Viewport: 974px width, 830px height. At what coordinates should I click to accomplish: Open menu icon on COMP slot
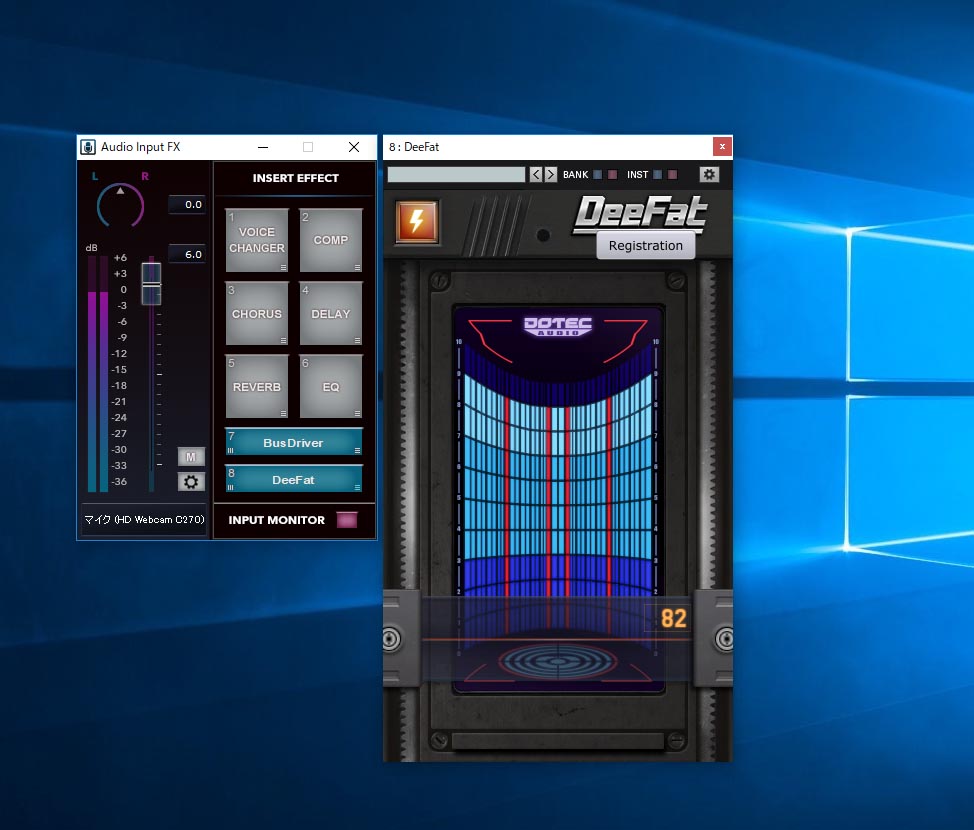[357, 268]
